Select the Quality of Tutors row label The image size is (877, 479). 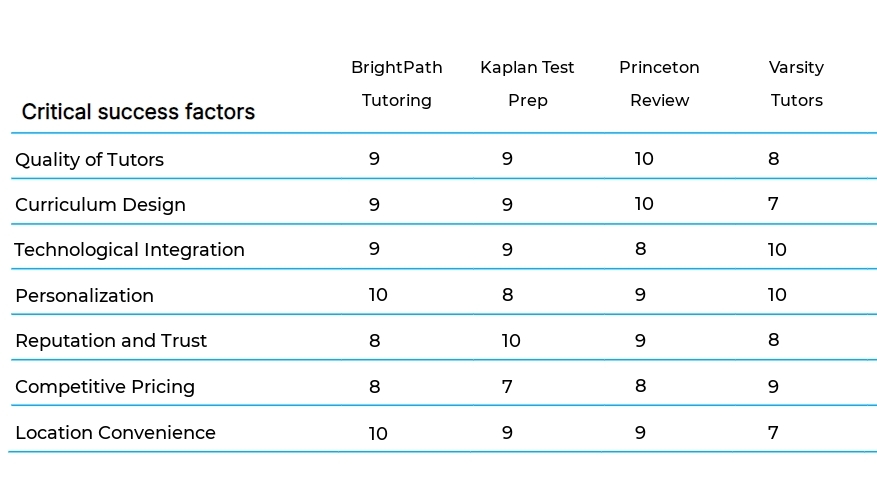89,160
